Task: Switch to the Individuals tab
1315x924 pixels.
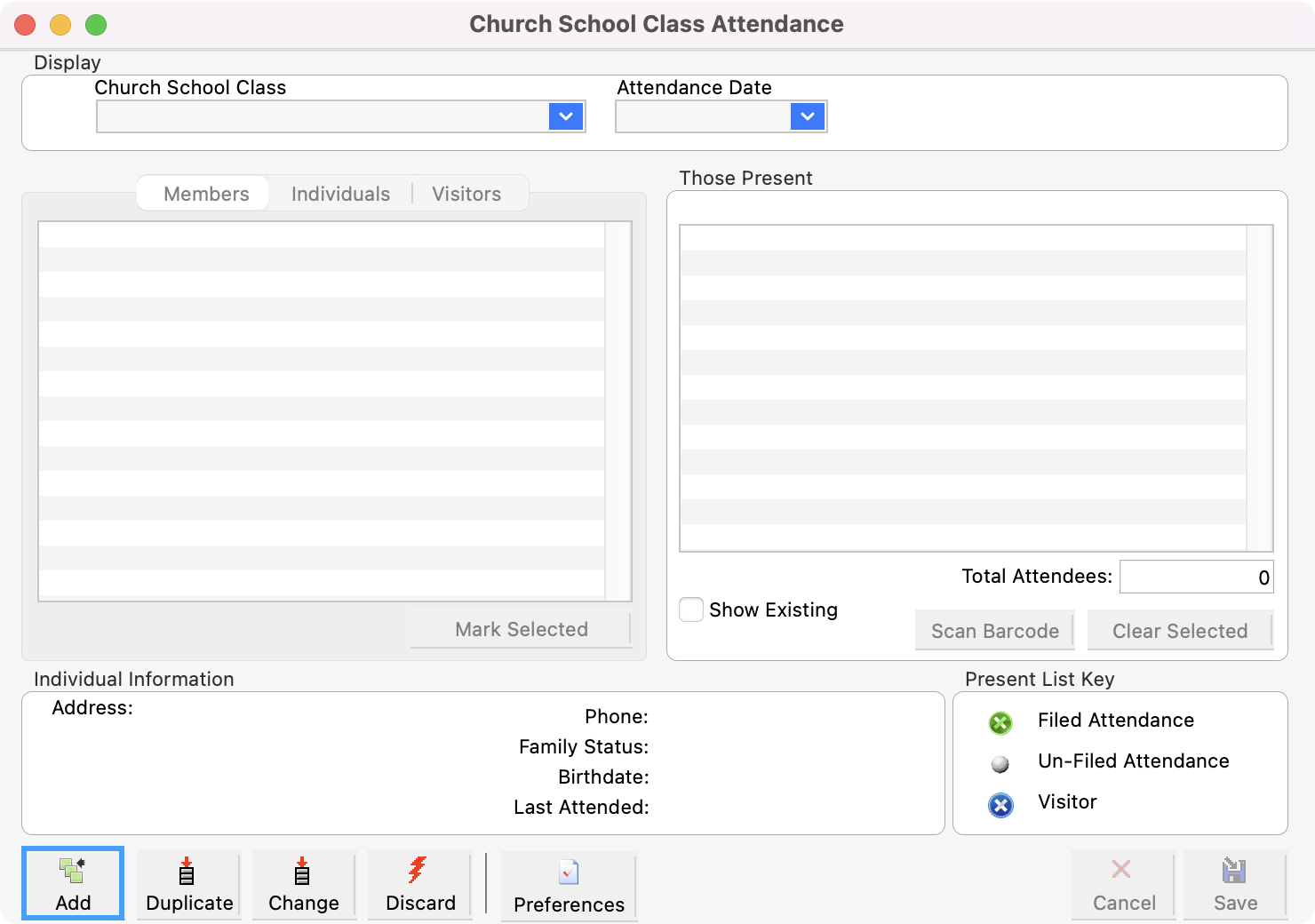Action: pyautogui.click(x=339, y=193)
